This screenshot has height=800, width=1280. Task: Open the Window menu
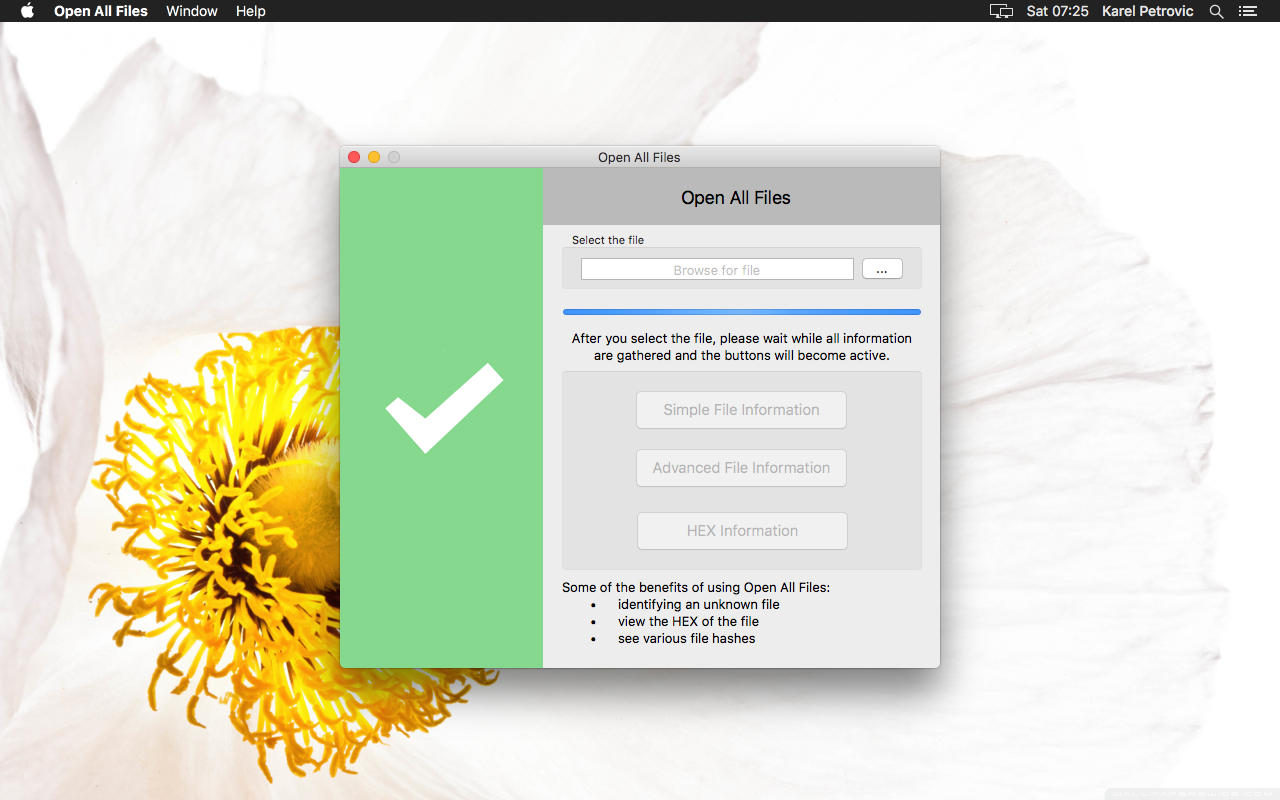(191, 11)
